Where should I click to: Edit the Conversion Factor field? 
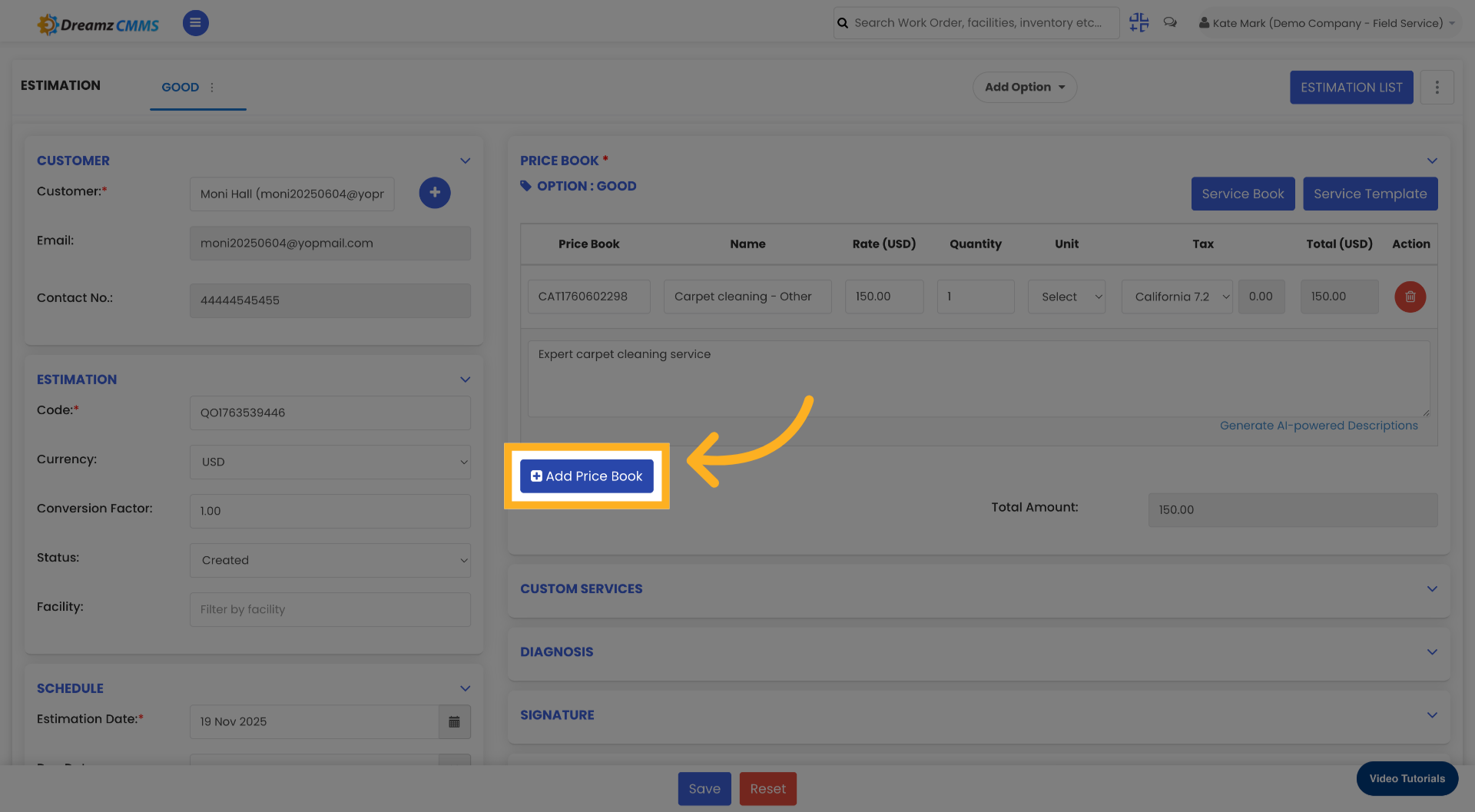point(330,512)
